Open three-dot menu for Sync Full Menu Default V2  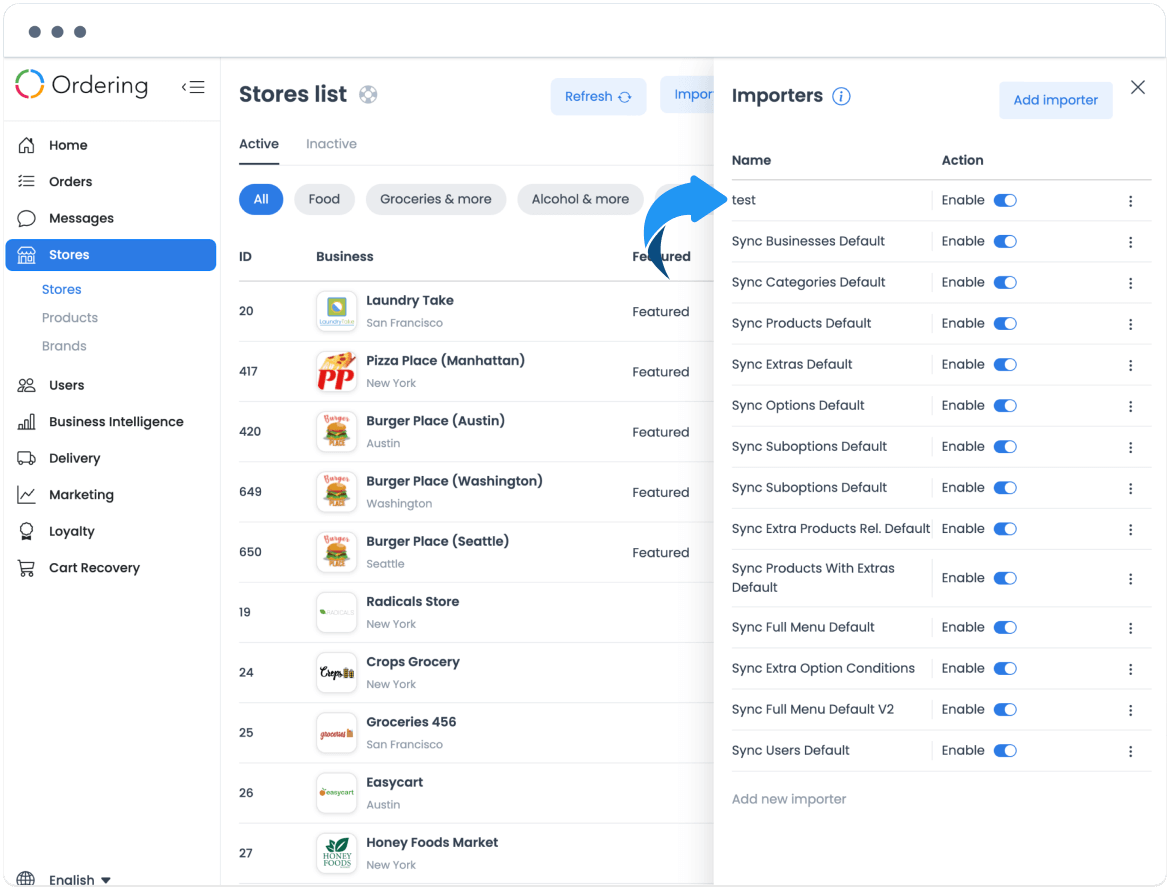(1130, 710)
